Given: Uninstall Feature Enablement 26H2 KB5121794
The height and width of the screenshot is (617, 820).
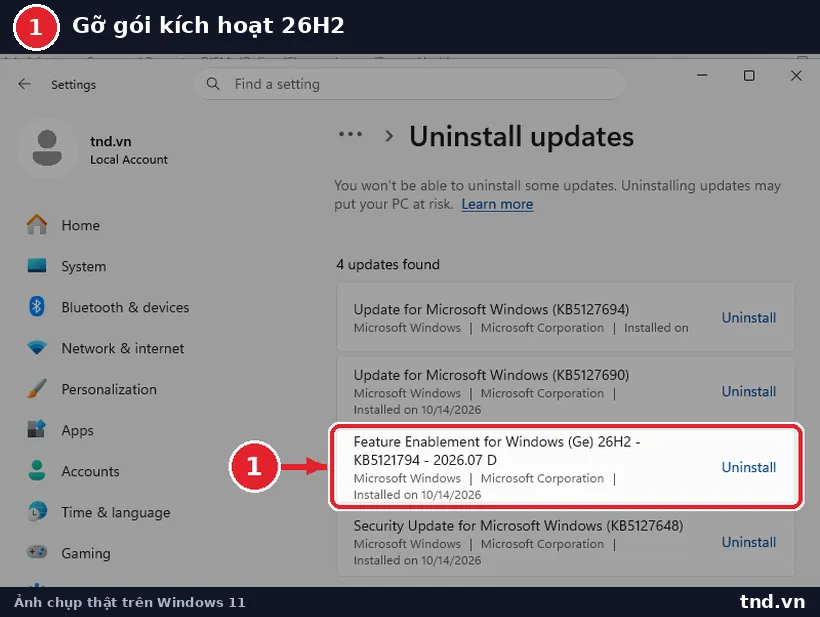Looking at the screenshot, I should pyautogui.click(x=748, y=467).
